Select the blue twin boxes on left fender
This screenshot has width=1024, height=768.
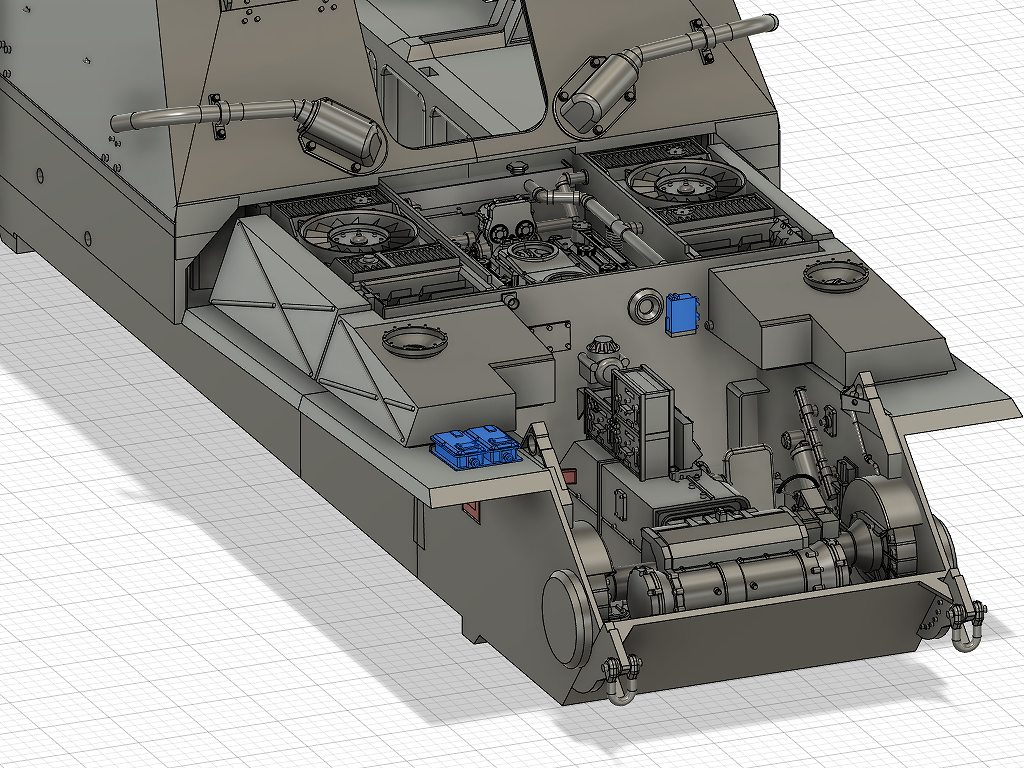coord(474,448)
